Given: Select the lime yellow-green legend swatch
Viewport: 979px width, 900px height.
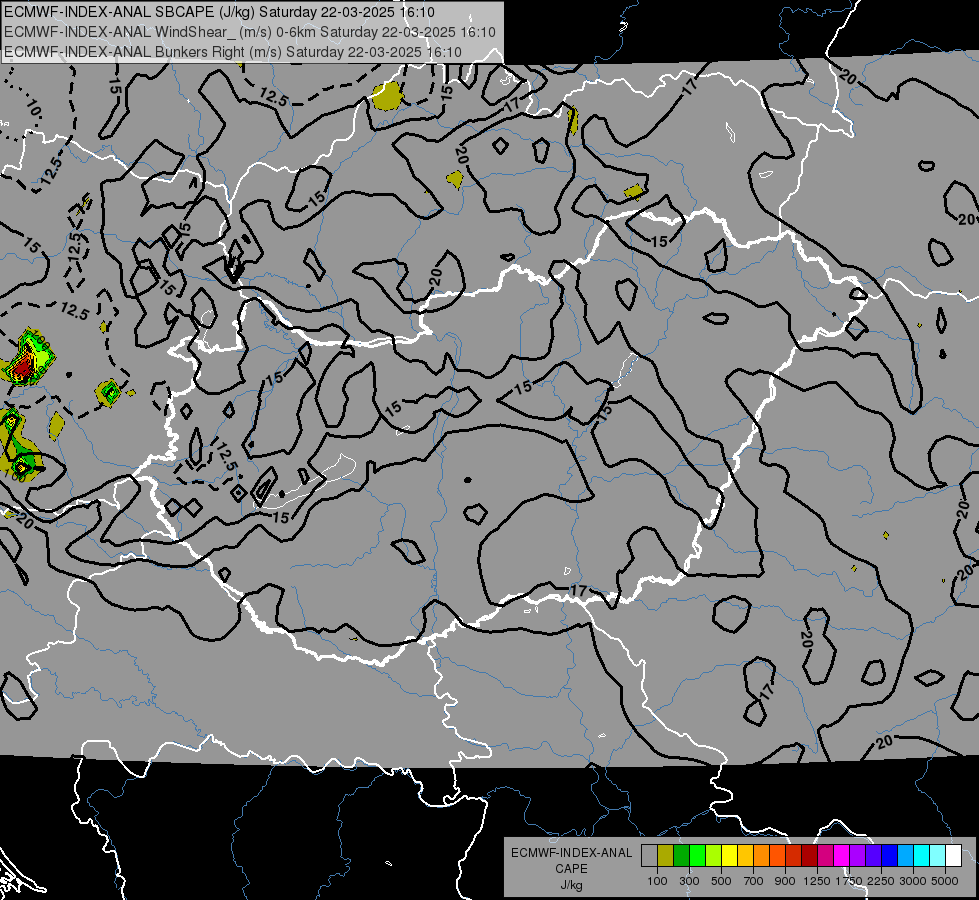Looking at the screenshot, I should [714, 855].
